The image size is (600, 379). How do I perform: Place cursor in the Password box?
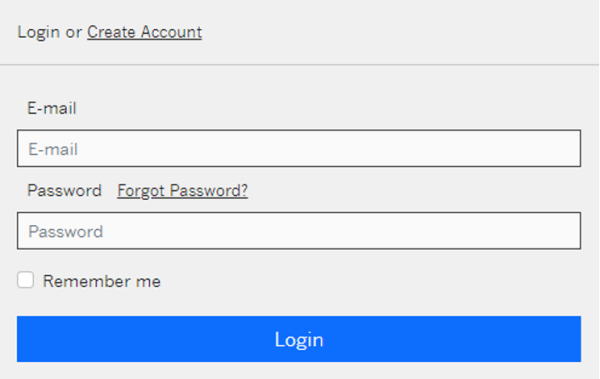(x=299, y=231)
